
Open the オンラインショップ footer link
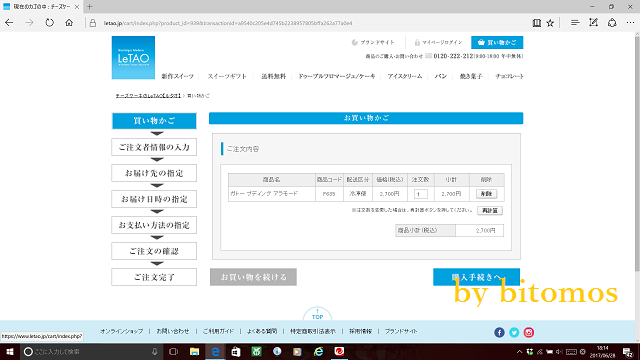(x=122, y=331)
